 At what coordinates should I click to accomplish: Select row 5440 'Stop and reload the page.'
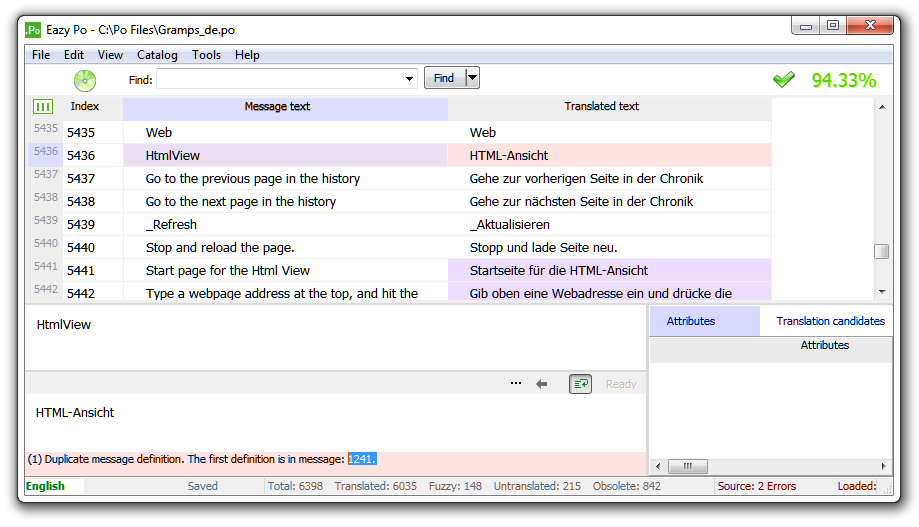pos(220,247)
